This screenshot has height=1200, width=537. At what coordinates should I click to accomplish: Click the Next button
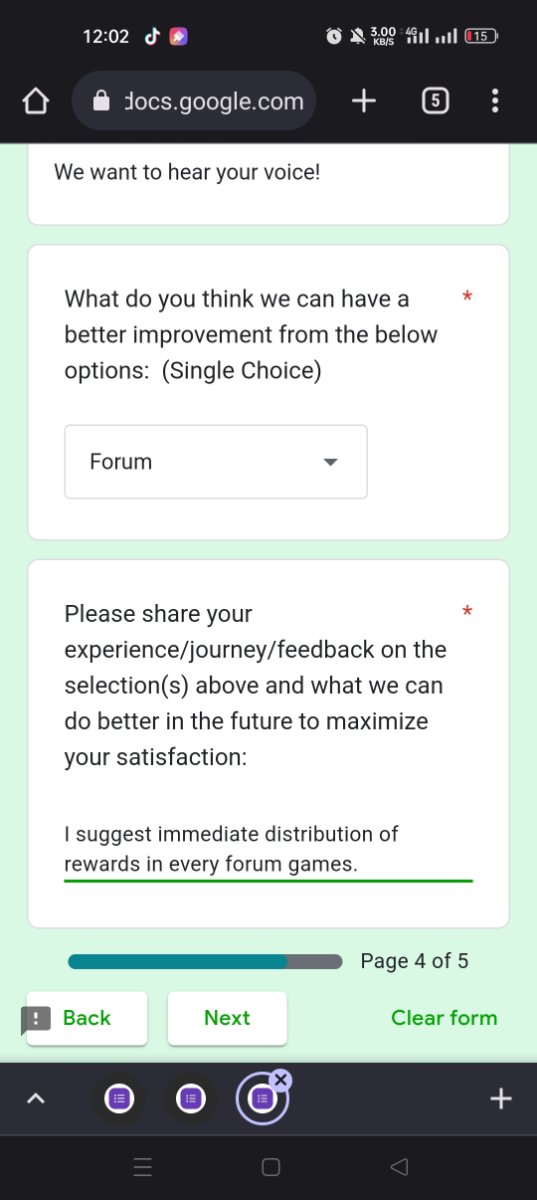click(227, 1018)
